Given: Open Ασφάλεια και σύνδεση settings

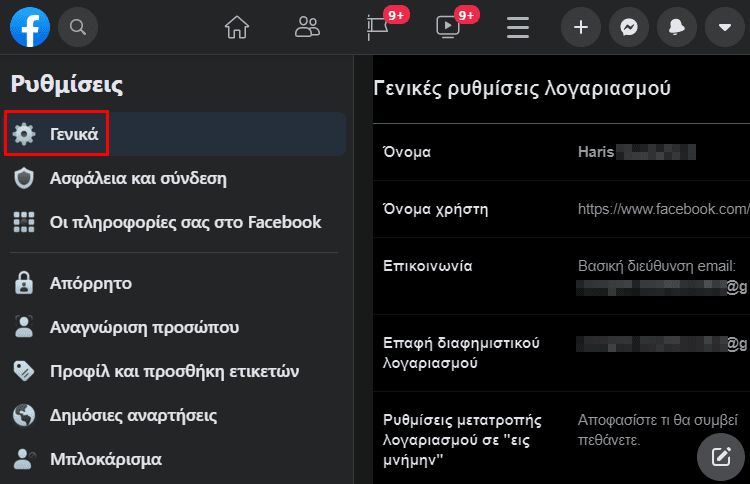Looking at the screenshot, I should (x=175, y=178).
